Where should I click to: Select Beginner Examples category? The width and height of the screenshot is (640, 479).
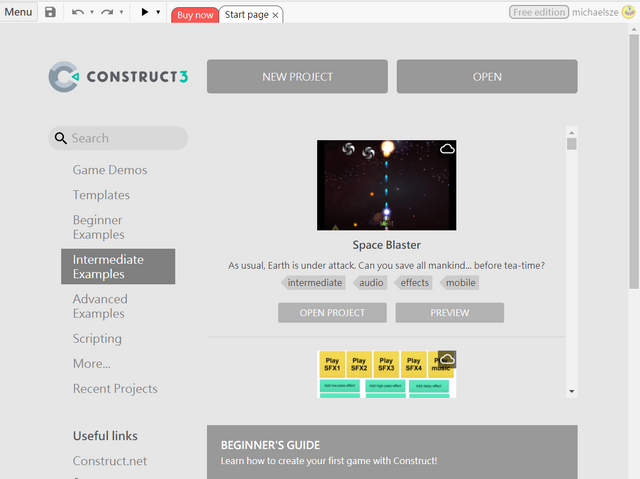tap(98, 227)
